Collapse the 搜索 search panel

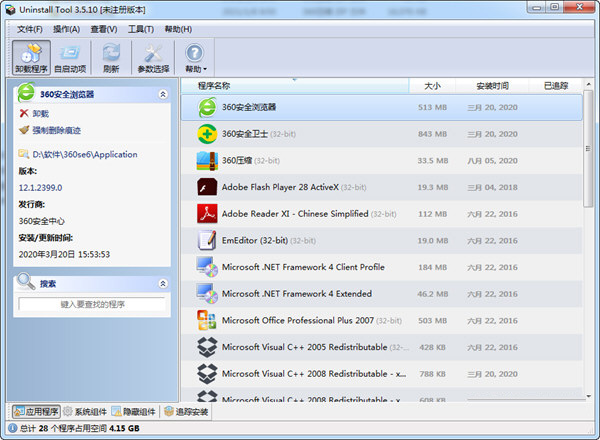163,284
